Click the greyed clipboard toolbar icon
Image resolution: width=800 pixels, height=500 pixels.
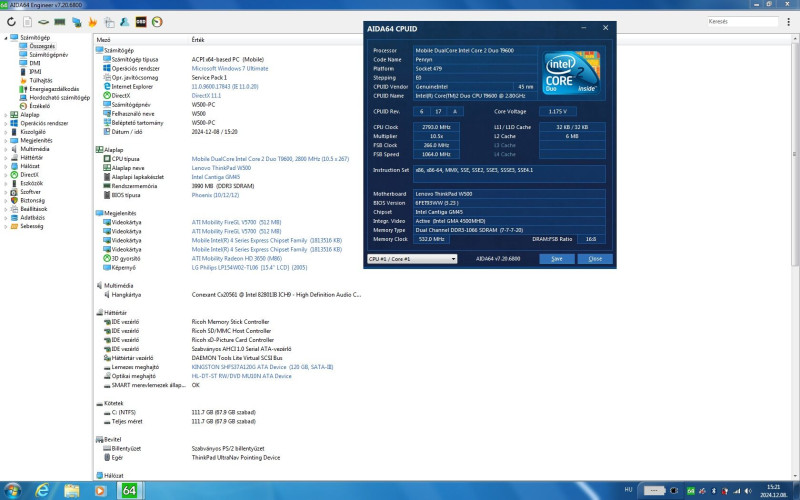pos(109,22)
